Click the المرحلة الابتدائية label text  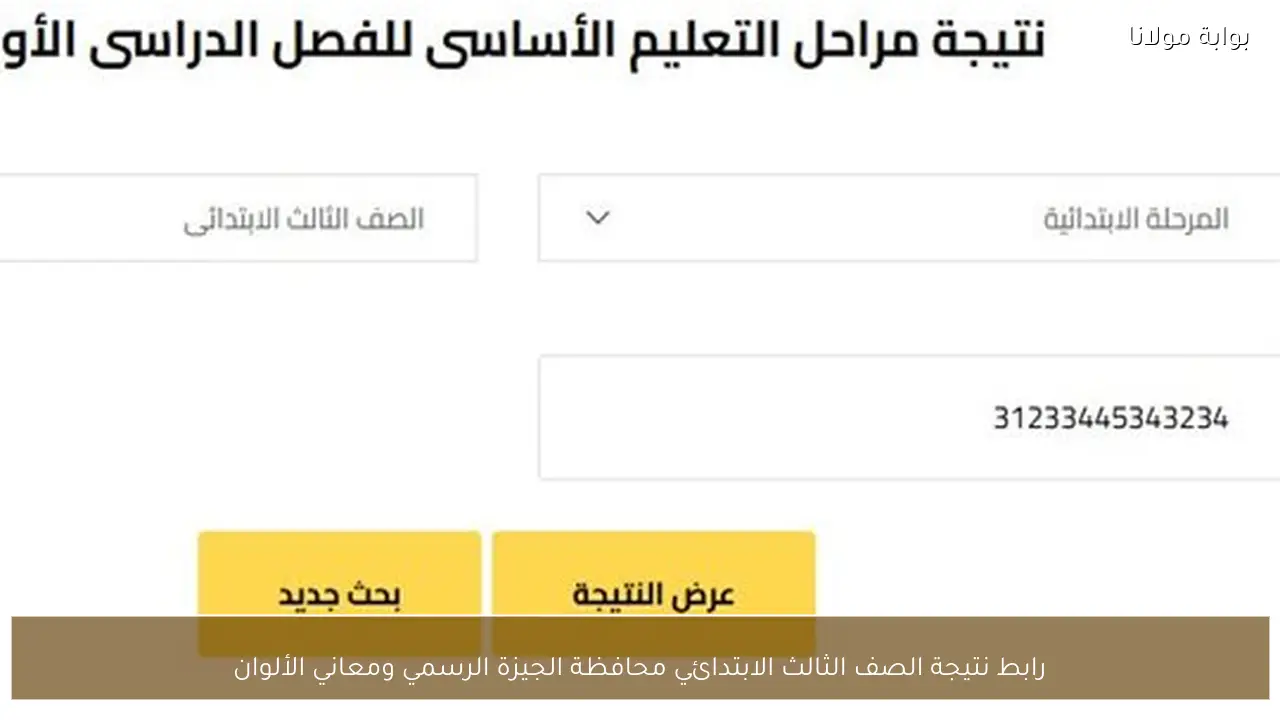tap(1133, 218)
